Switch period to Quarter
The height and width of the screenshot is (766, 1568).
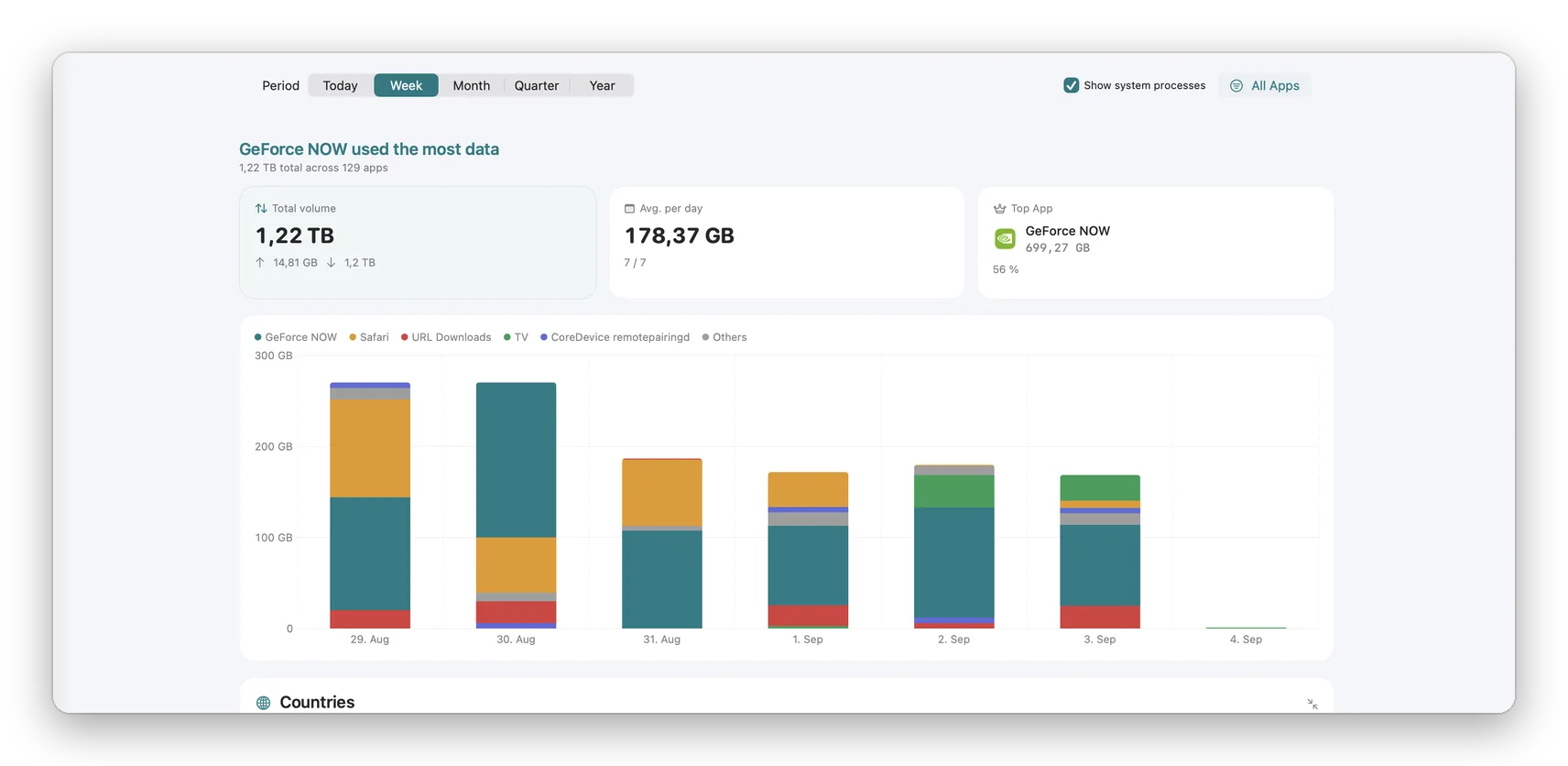[x=536, y=85]
